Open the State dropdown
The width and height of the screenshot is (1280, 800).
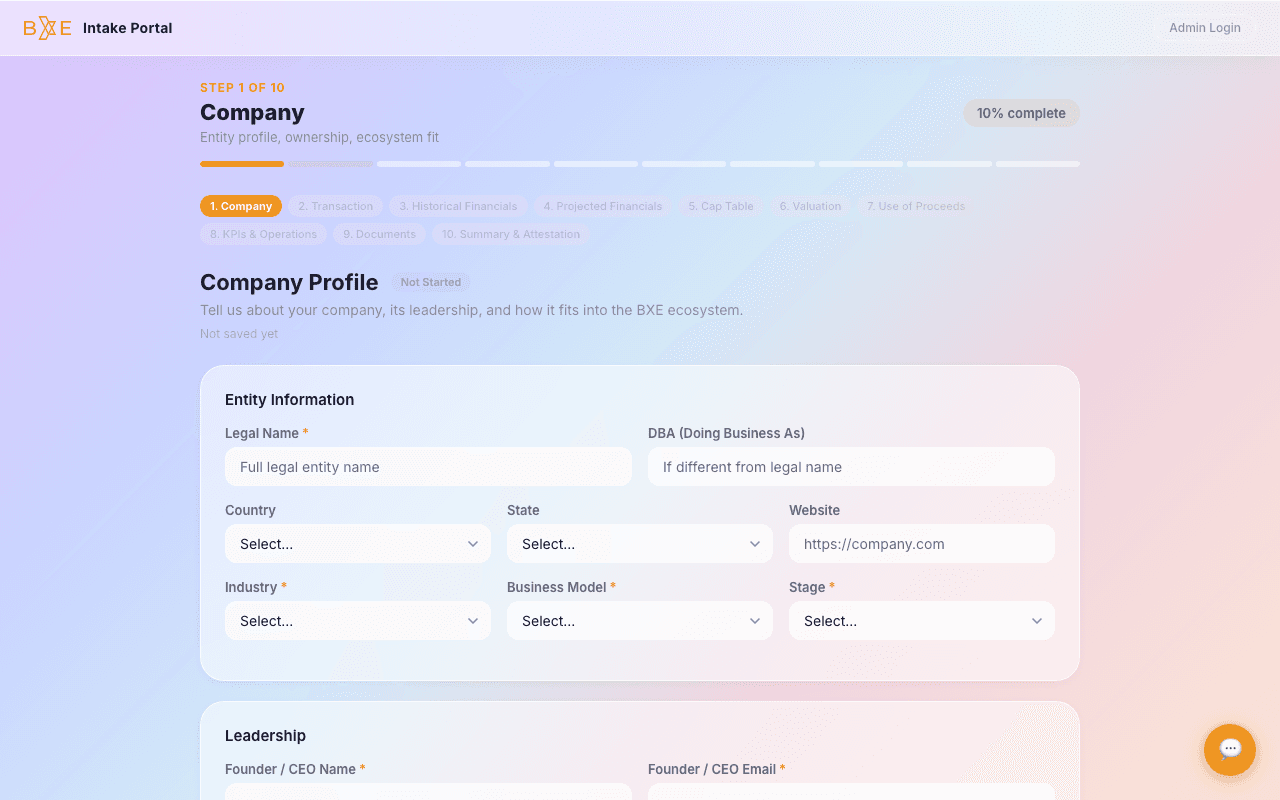tap(639, 544)
